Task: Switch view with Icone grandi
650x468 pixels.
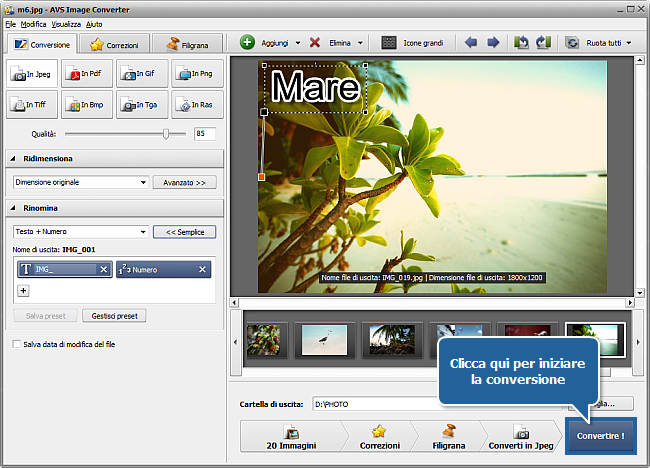Action: click(x=412, y=43)
